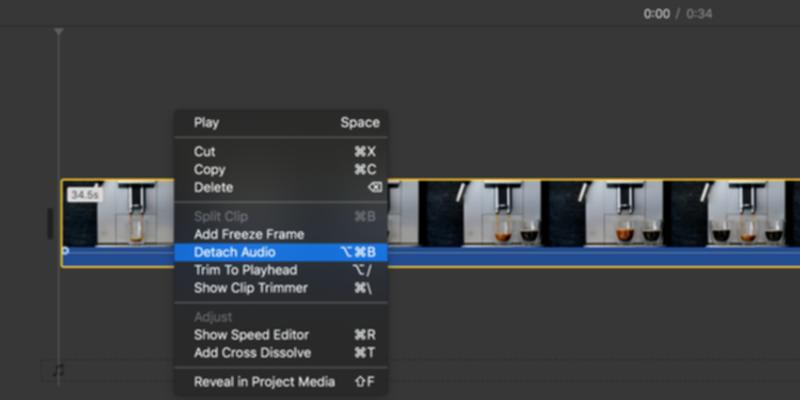Choose Detach Audio from the menu
The height and width of the screenshot is (400, 800).
click(281, 252)
